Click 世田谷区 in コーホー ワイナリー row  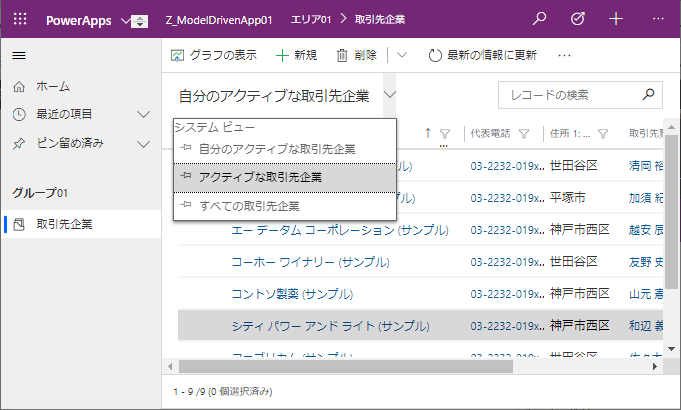click(x=574, y=262)
